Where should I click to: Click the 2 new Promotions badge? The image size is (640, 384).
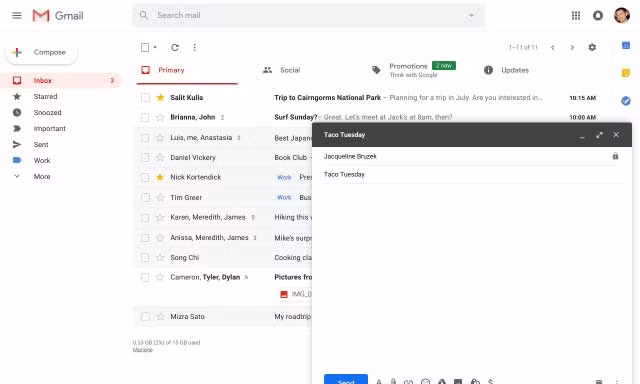pos(444,66)
